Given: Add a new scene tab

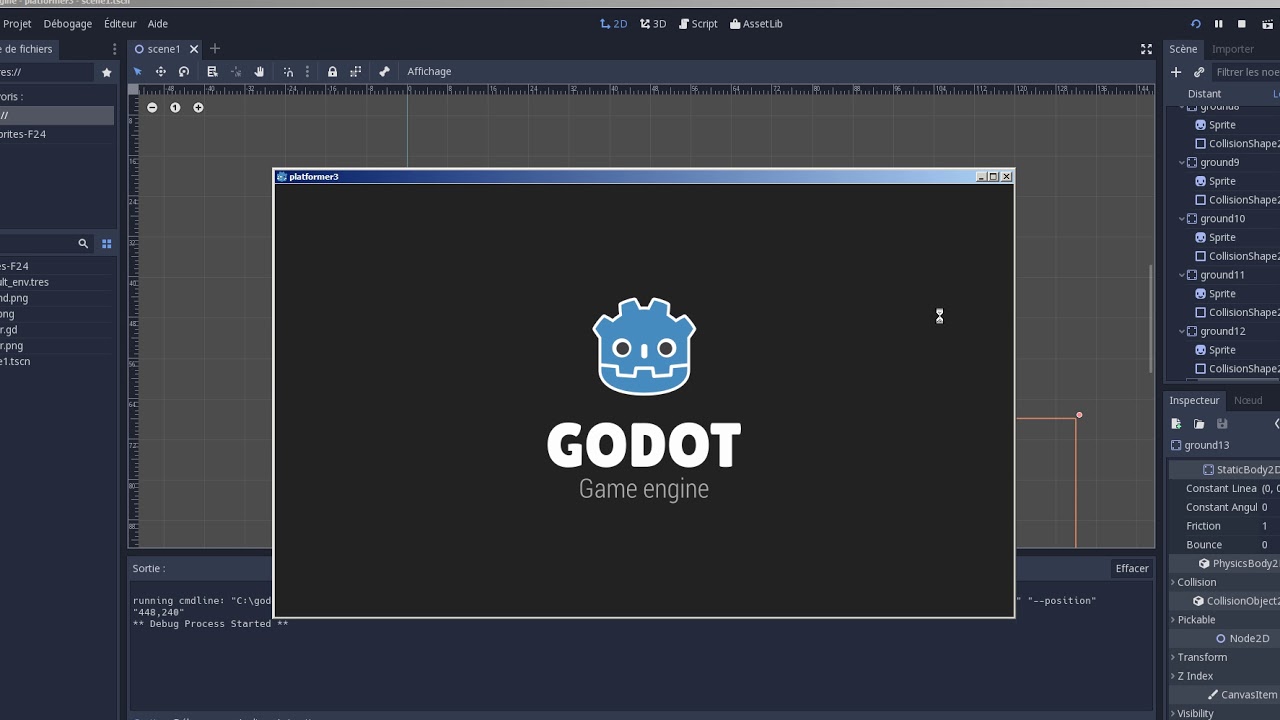Looking at the screenshot, I should tap(215, 49).
